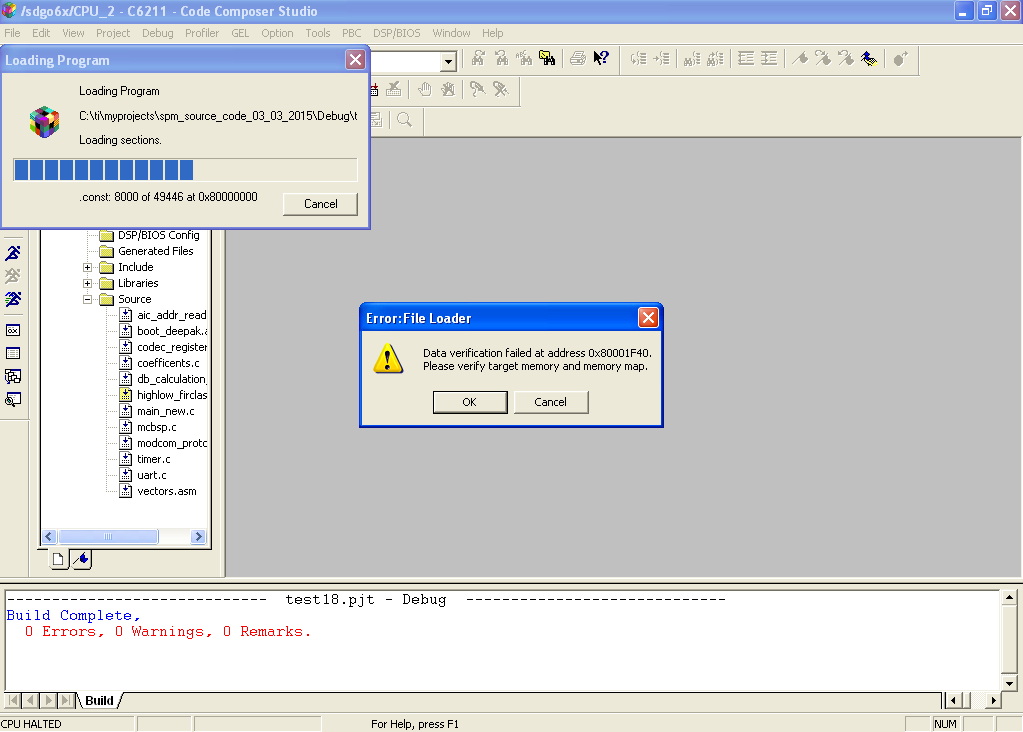Click the Find in Files icon
1023x732 pixels.
tap(547, 59)
